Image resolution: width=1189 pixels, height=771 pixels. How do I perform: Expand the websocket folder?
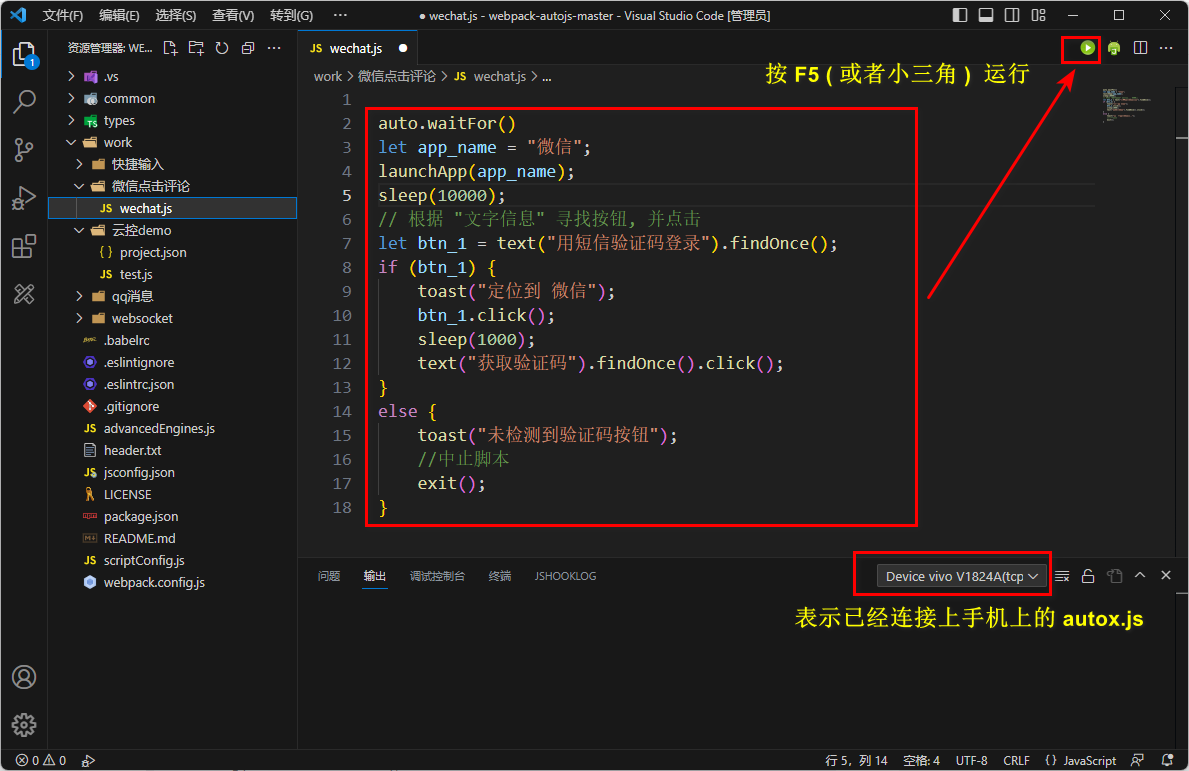[173, 318]
